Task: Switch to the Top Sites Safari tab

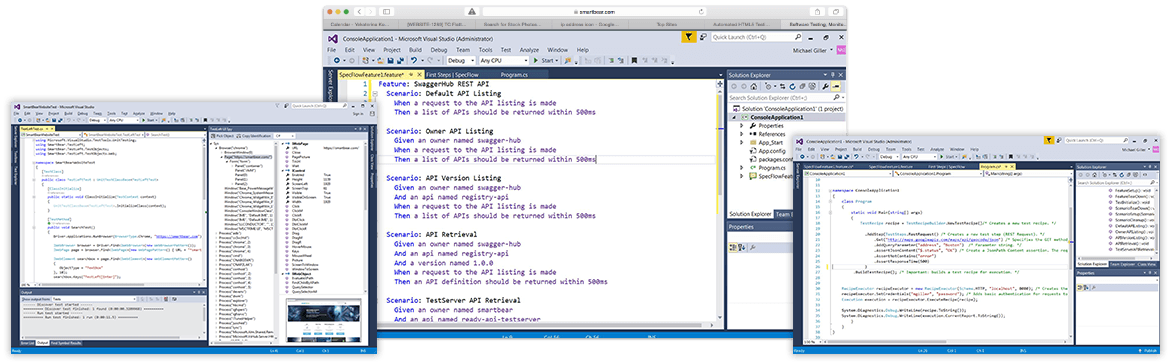Action: (x=666, y=25)
